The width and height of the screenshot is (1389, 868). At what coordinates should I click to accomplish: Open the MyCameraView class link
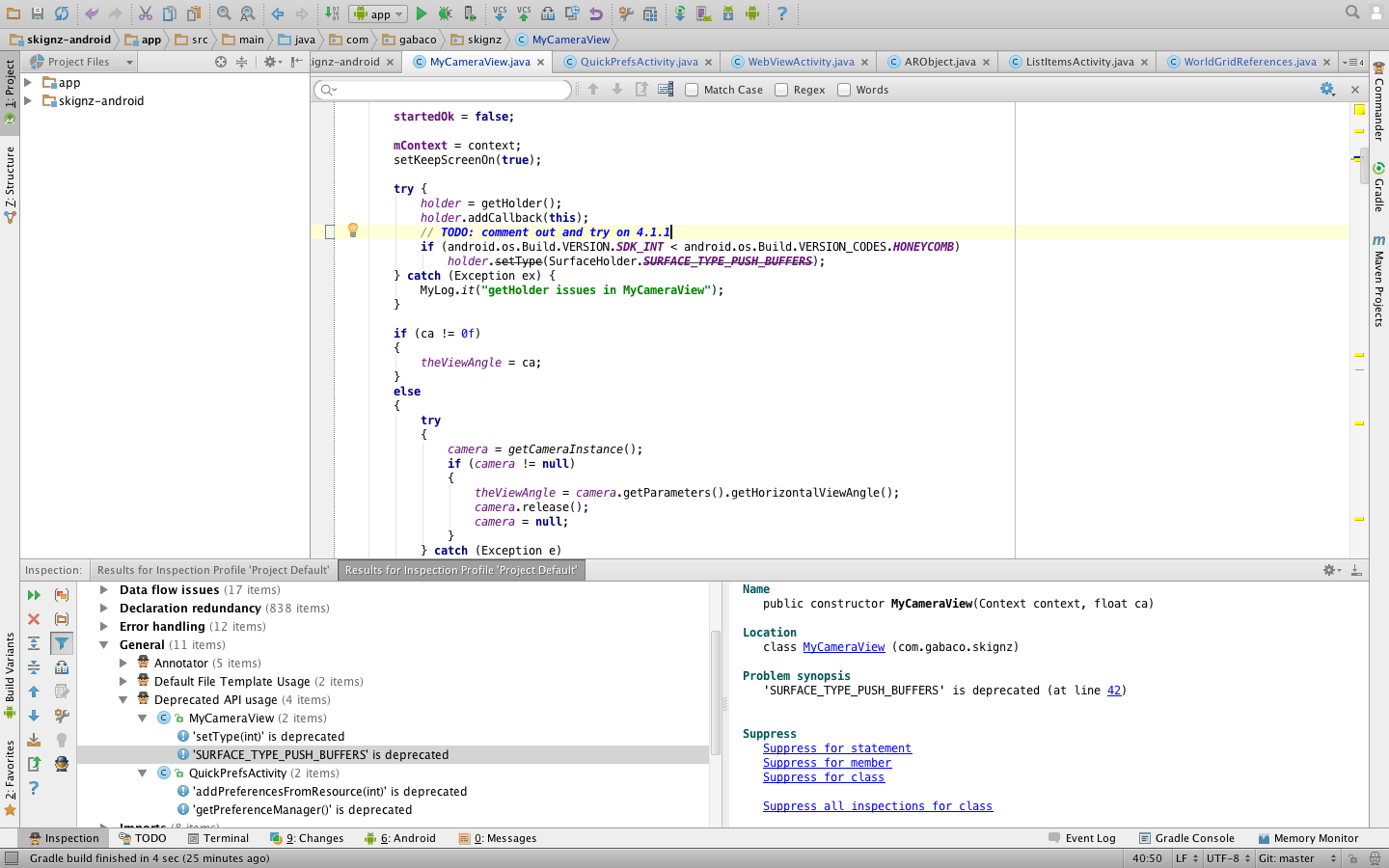[x=844, y=647]
